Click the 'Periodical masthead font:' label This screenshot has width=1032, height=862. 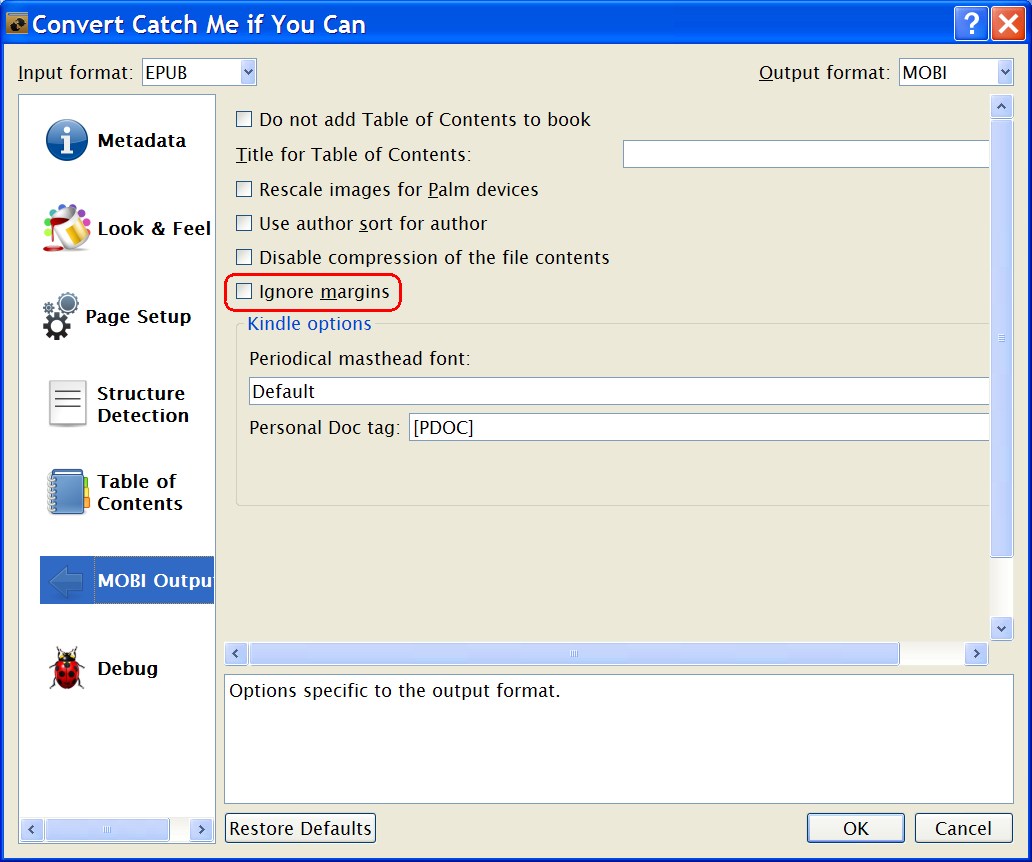[360, 359]
